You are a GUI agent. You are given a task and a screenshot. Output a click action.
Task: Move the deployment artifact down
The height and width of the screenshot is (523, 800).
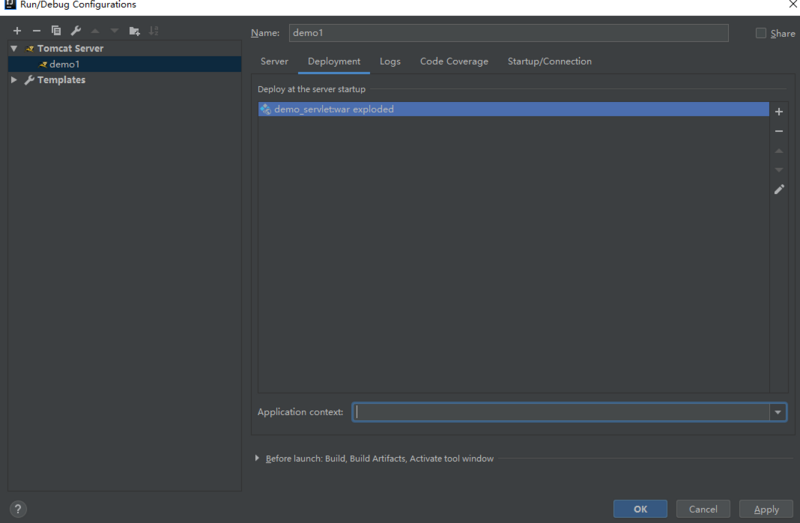point(779,170)
